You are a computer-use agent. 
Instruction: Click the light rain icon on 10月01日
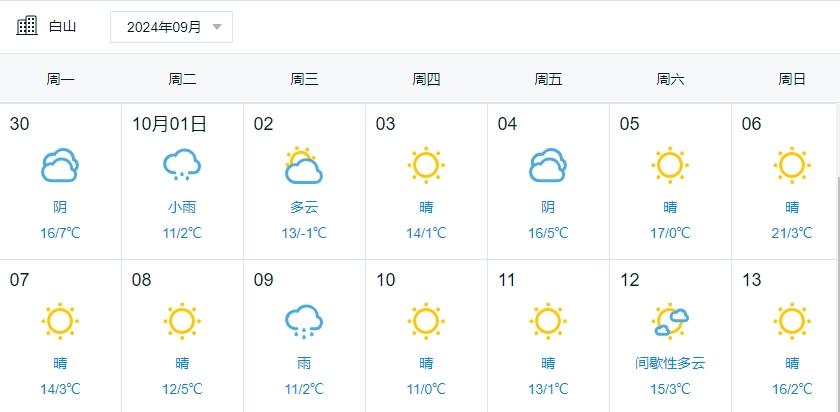tap(182, 165)
